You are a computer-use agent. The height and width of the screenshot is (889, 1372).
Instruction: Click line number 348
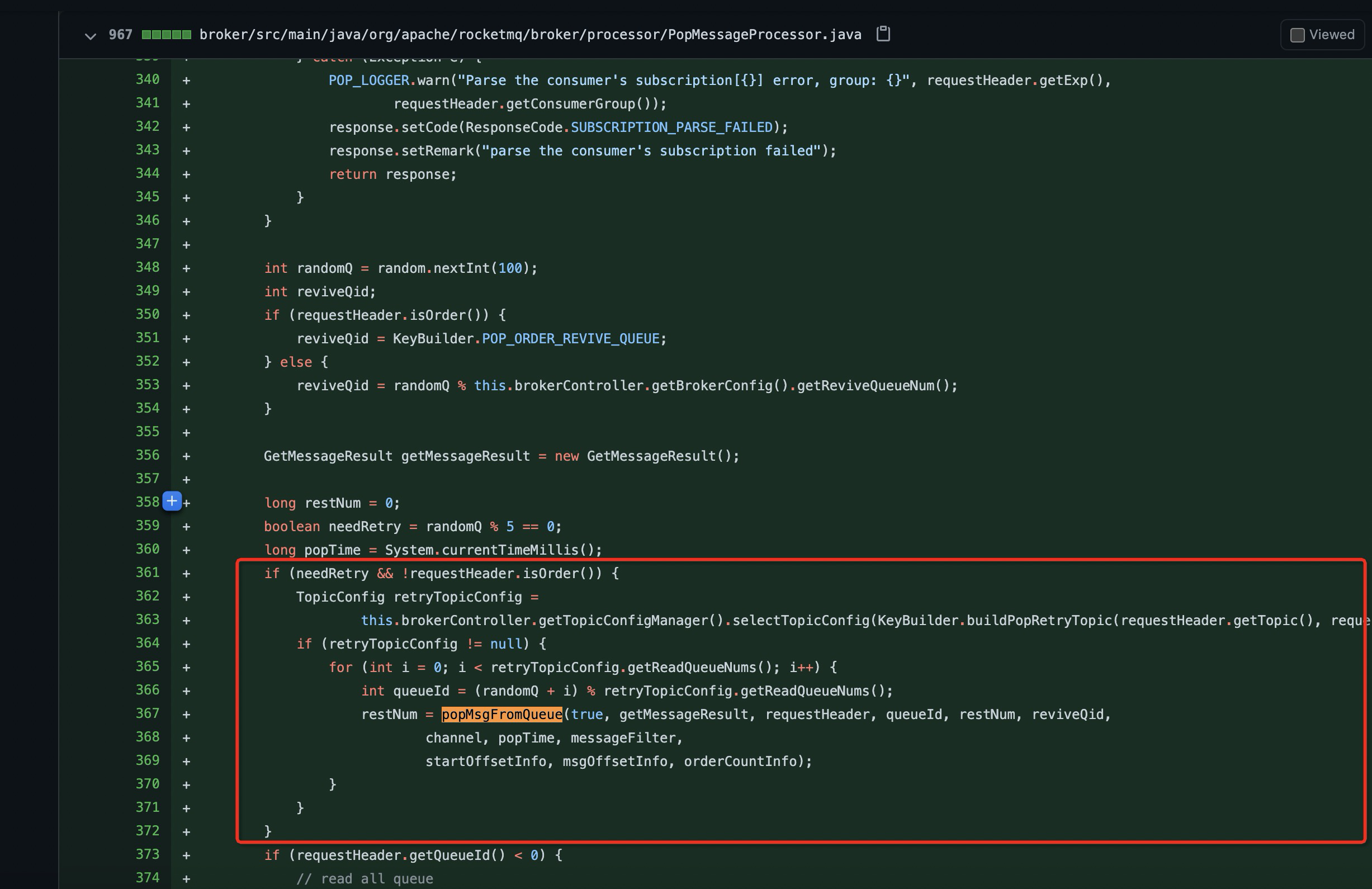click(148, 267)
